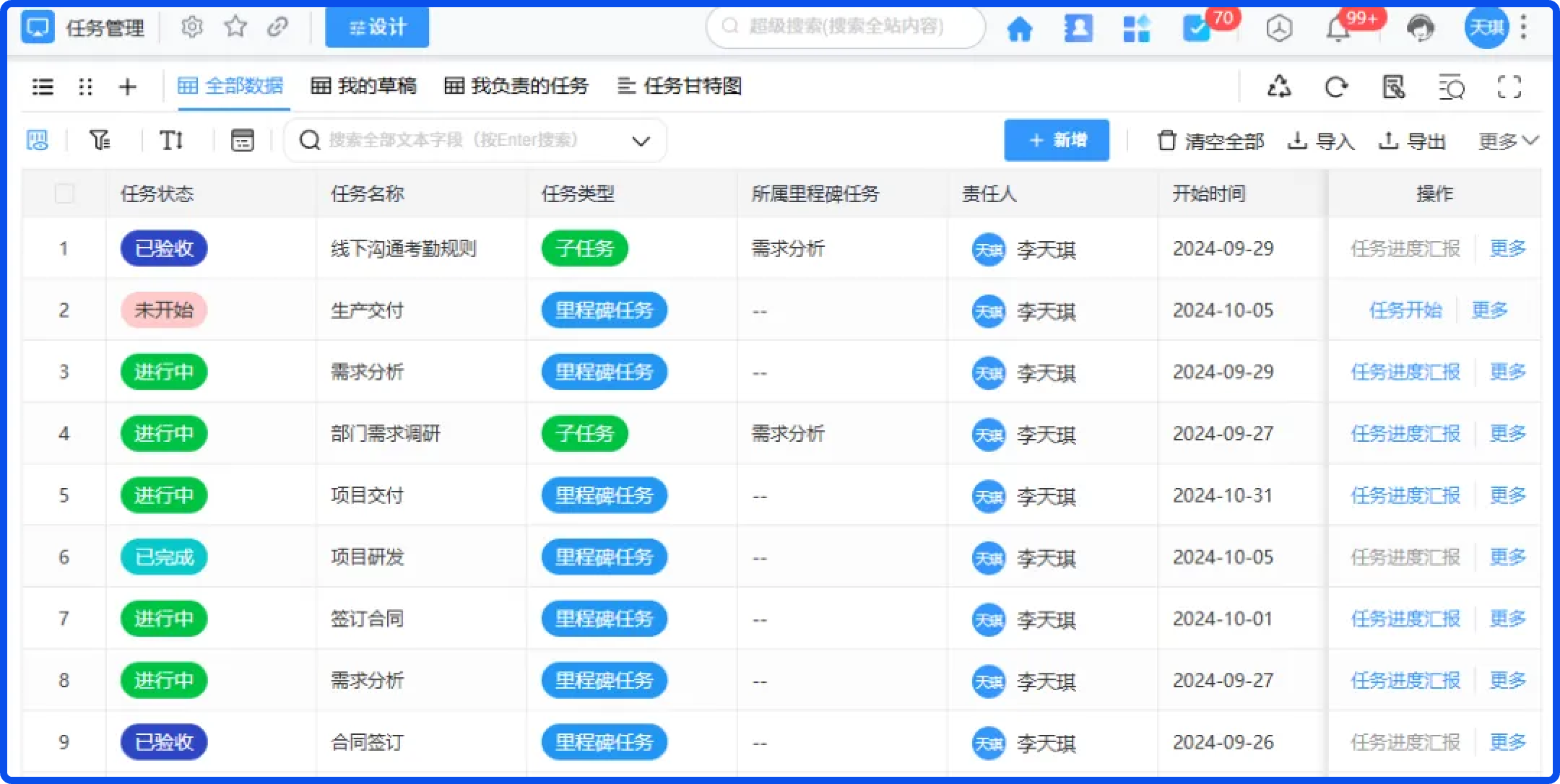Open the 更多 dropdown on the right

tap(1506, 140)
